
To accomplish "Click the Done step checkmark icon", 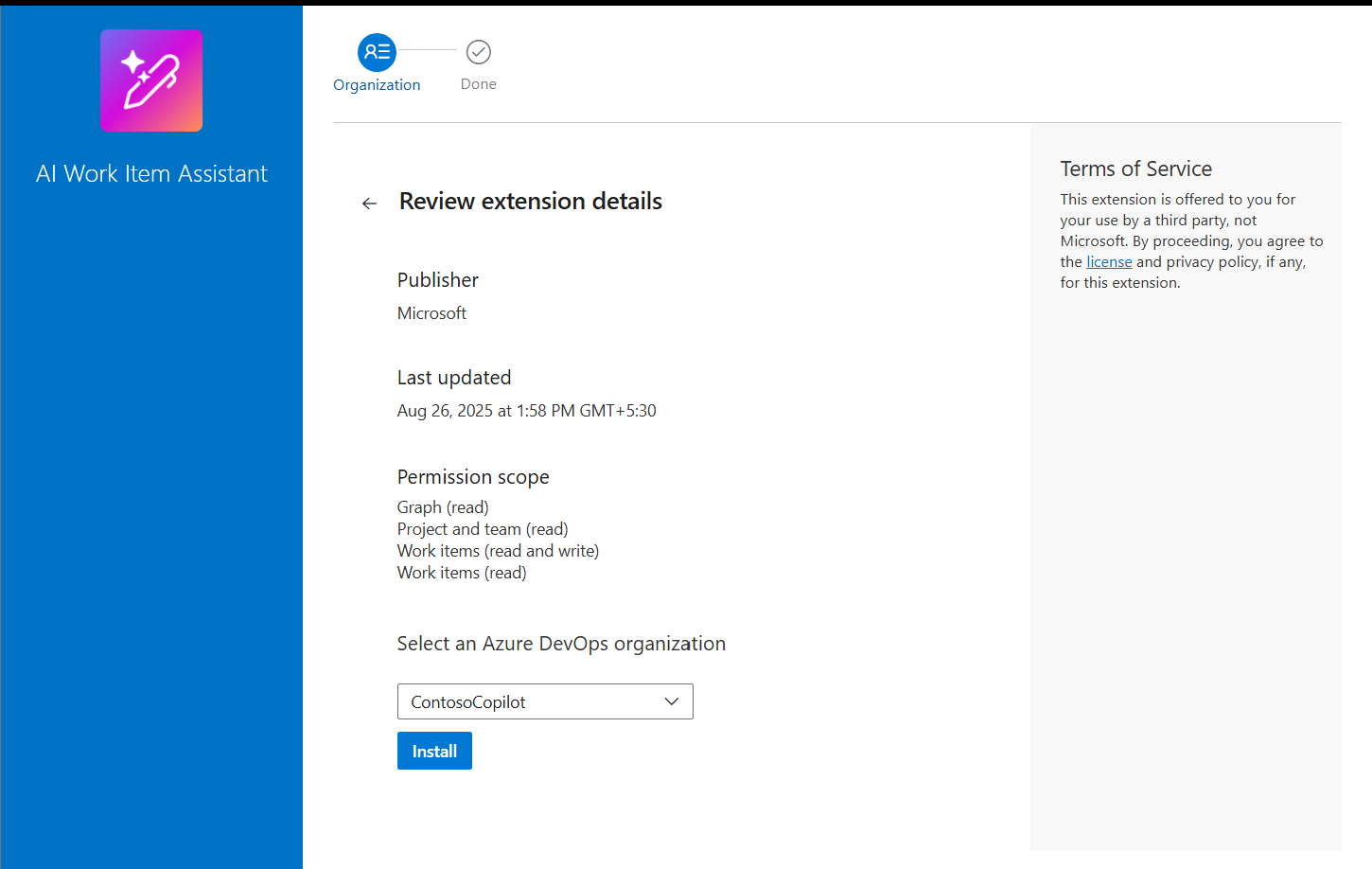I will (479, 52).
